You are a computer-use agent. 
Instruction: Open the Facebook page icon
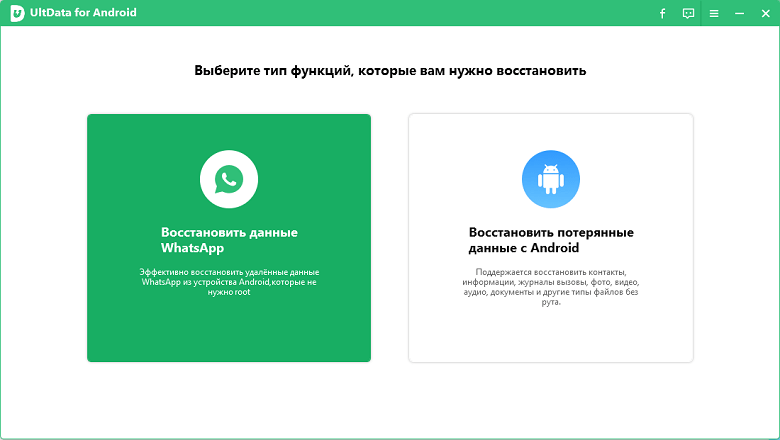pyautogui.click(x=662, y=13)
